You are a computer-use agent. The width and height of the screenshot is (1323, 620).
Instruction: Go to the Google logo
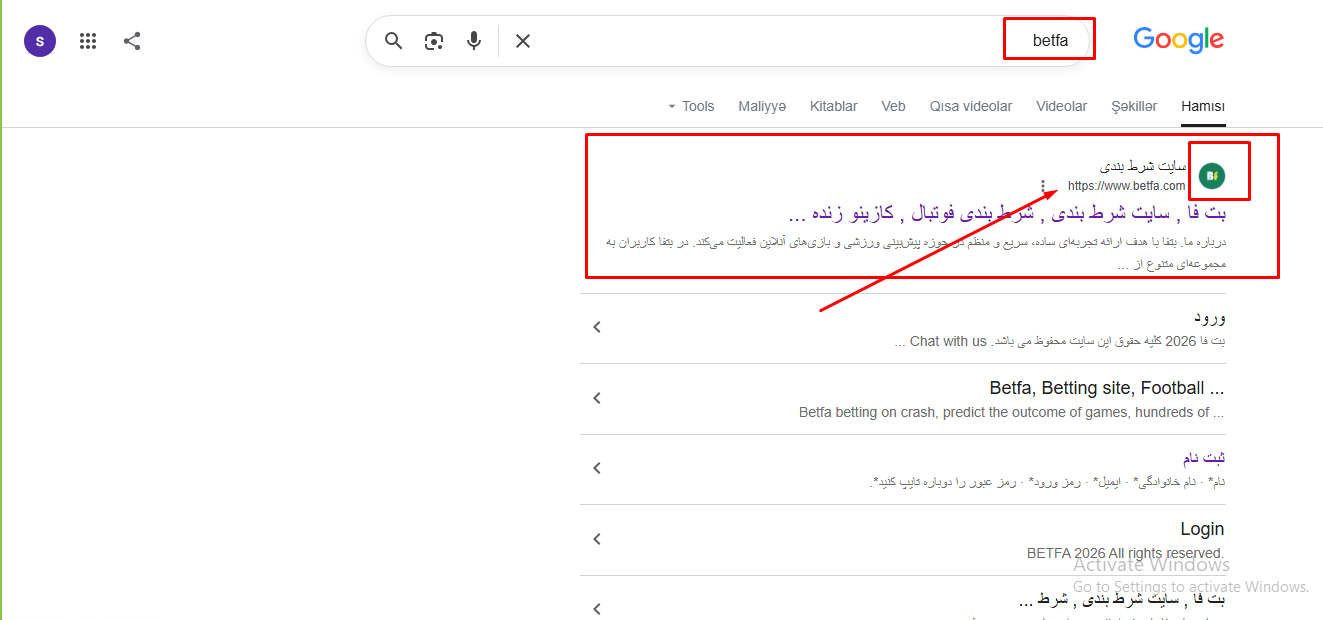[x=1179, y=40]
